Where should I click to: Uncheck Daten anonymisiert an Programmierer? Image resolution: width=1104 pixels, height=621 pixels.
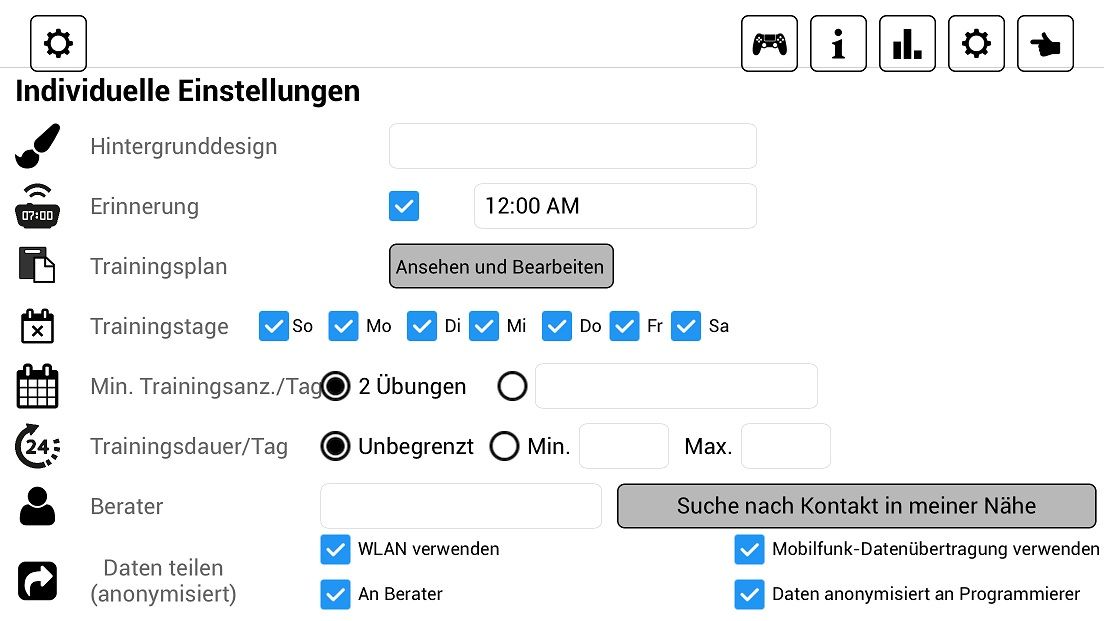(x=749, y=595)
